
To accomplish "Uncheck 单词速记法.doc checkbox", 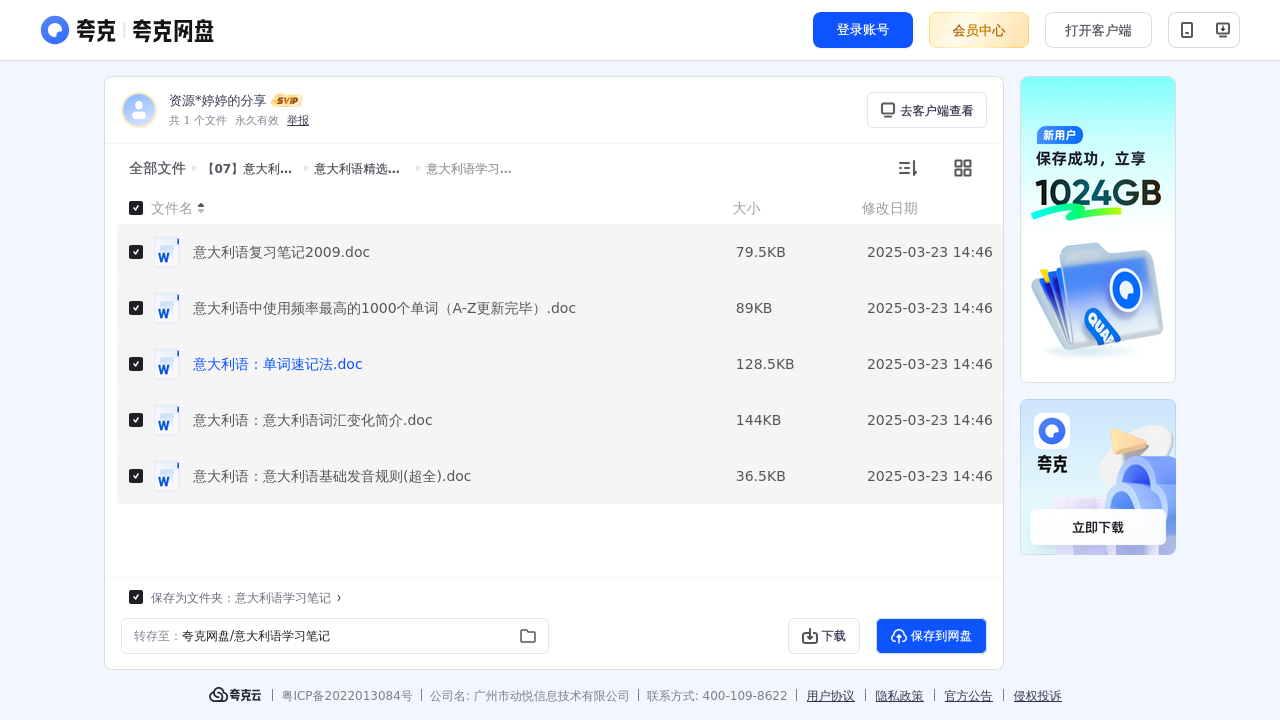I will [x=136, y=364].
